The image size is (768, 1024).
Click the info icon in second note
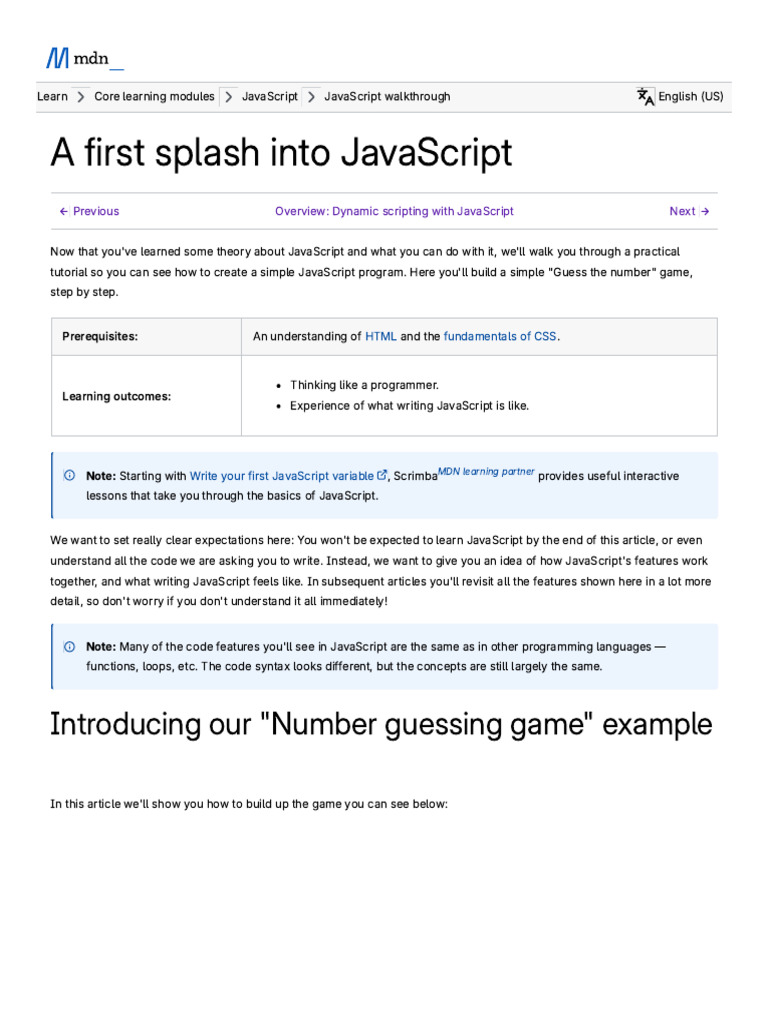point(69,647)
